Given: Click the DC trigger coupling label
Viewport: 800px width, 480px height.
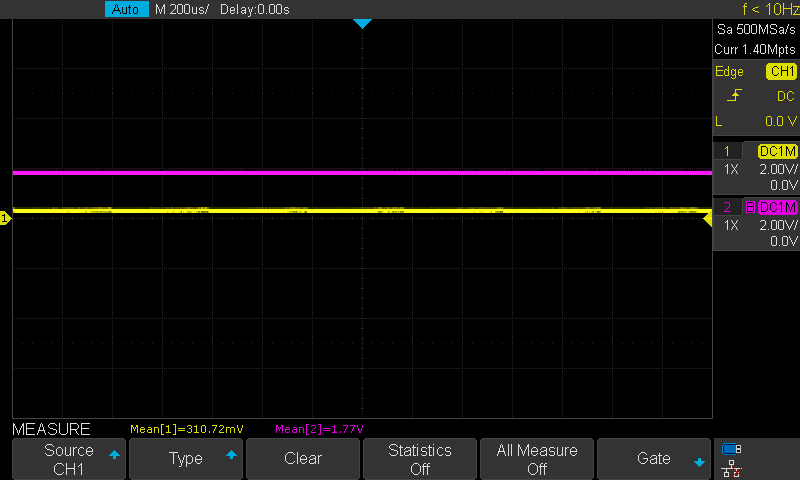Looking at the screenshot, I should click(x=786, y=96).
